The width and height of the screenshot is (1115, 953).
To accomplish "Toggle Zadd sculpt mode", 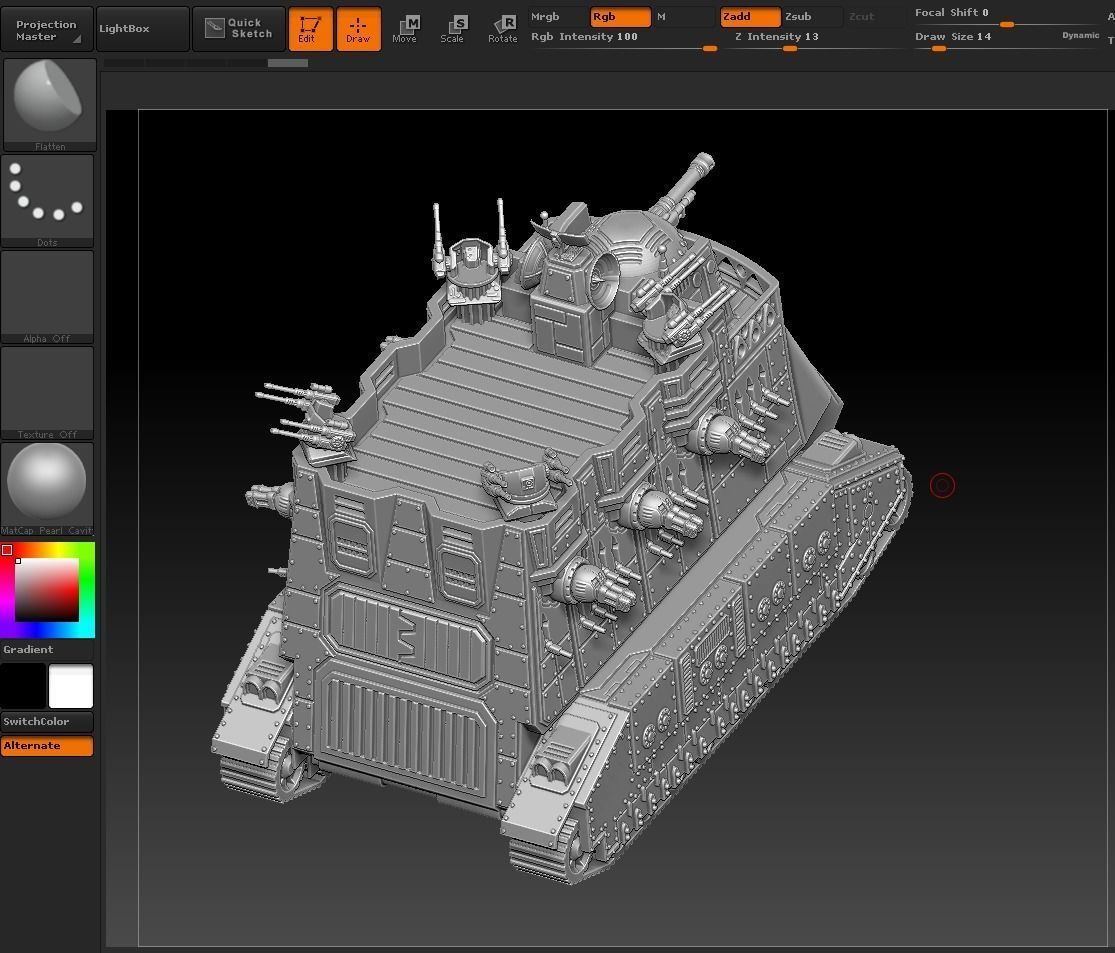I will (x=750, y=16).
